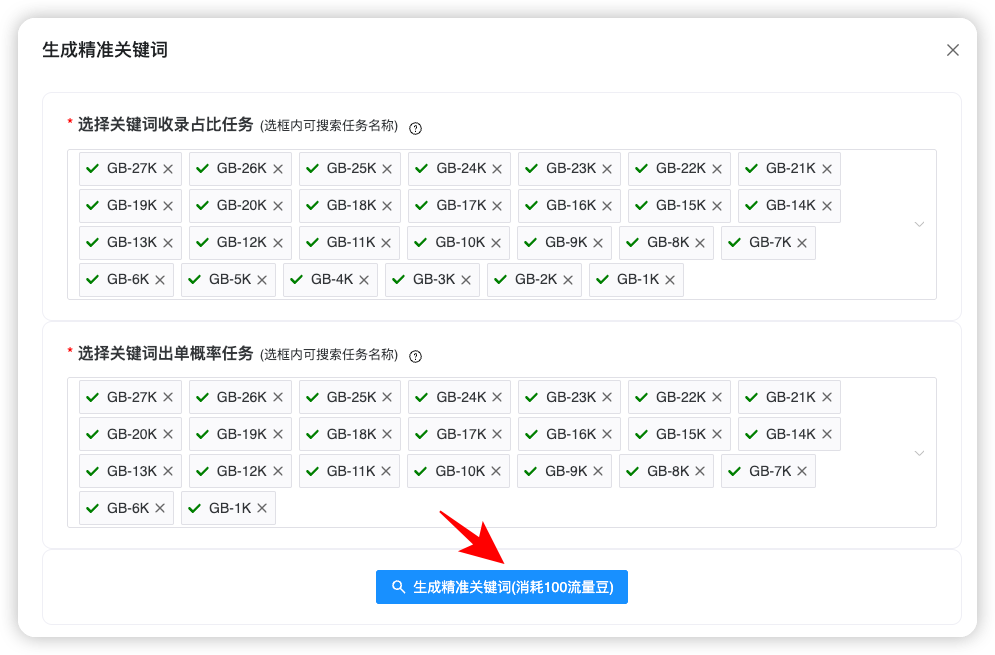The width and height of the screenshot is (995, 655).
Task: Remove GB-20K tag in 出单概率任务
Action: [x=168, y=434]
